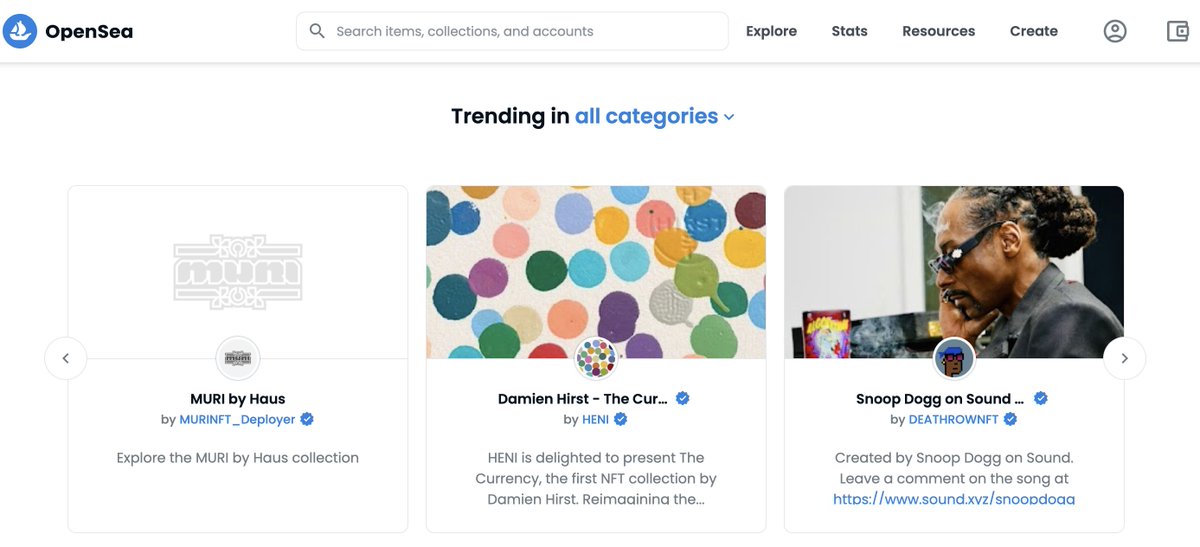
Task: Expand the all categories dropdown
Action: pos(655,116)
